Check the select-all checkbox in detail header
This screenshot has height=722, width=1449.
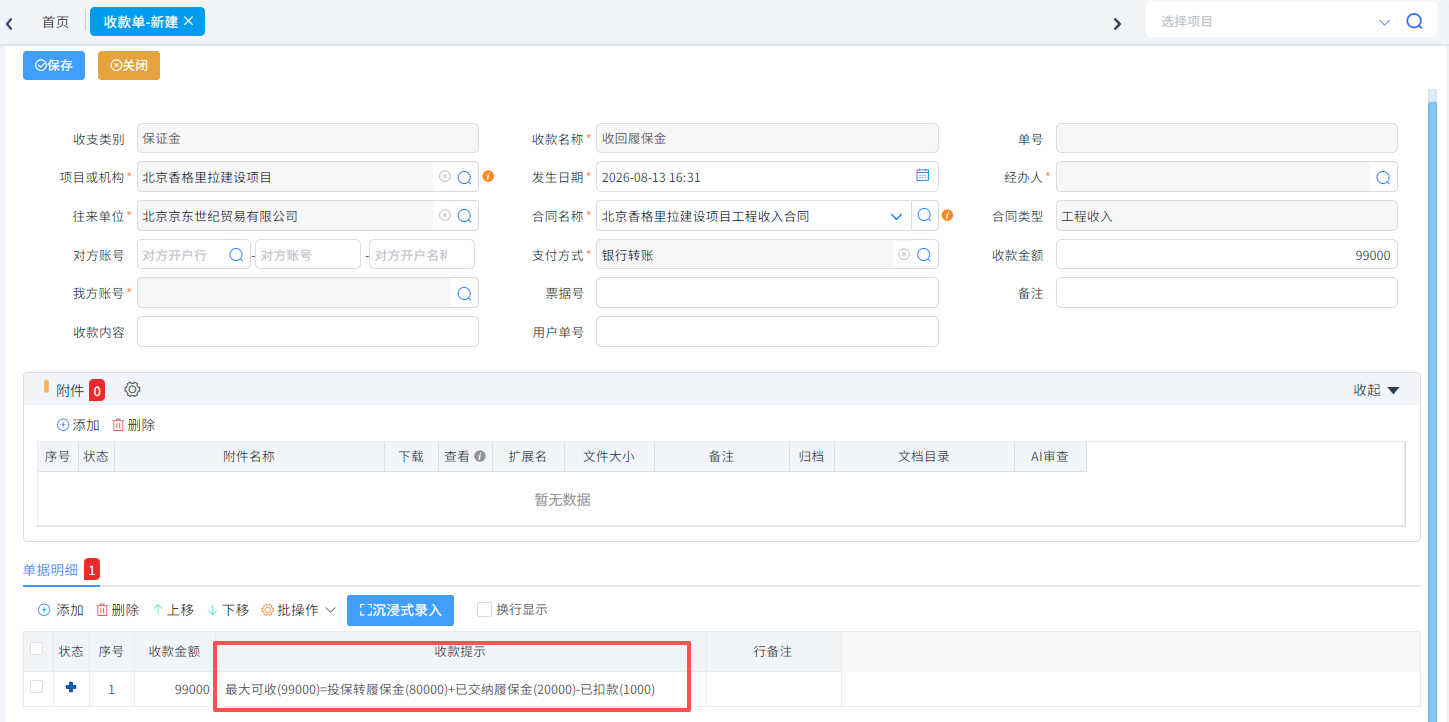pyautogui.click(x=37, y=649)
